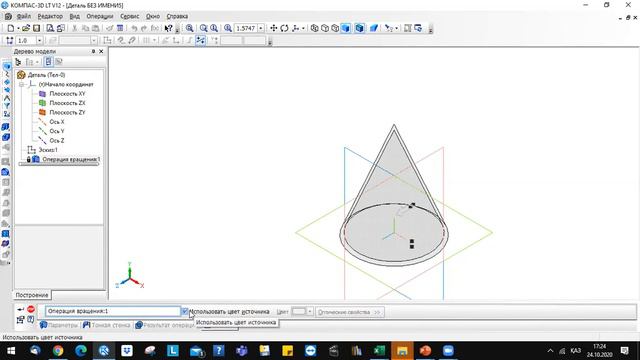Select Деталь (Тел-0) root node

[47, 75]
